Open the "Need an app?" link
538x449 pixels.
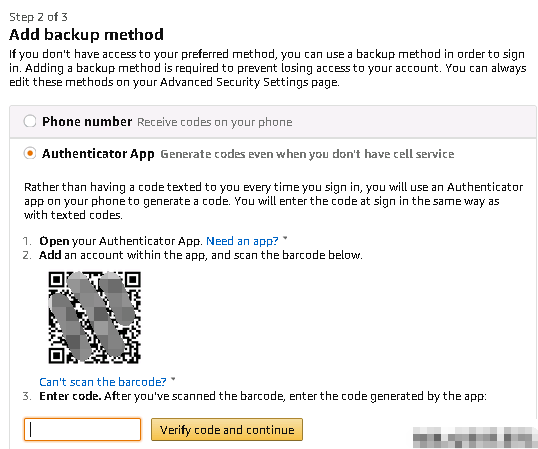242,241
